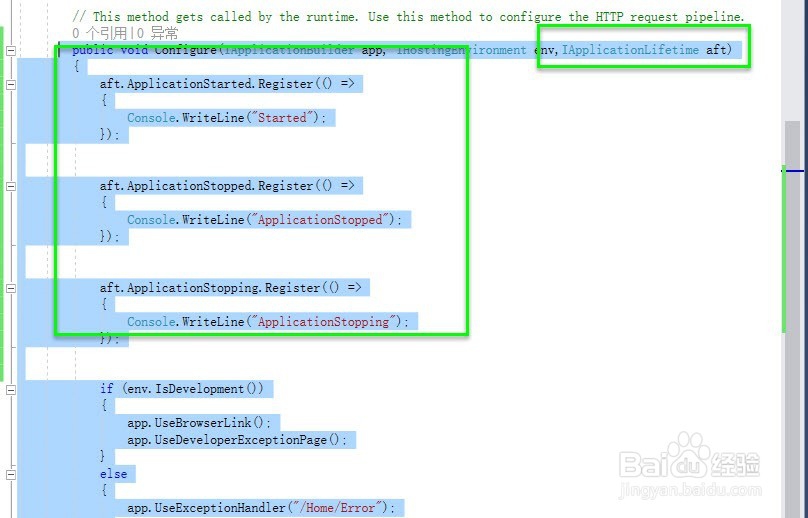The height and width of the screenshot is (518, 808).
Task: Collapse the ApplicationStarted.Register lambda block
Action: click(x=11, y=85)
